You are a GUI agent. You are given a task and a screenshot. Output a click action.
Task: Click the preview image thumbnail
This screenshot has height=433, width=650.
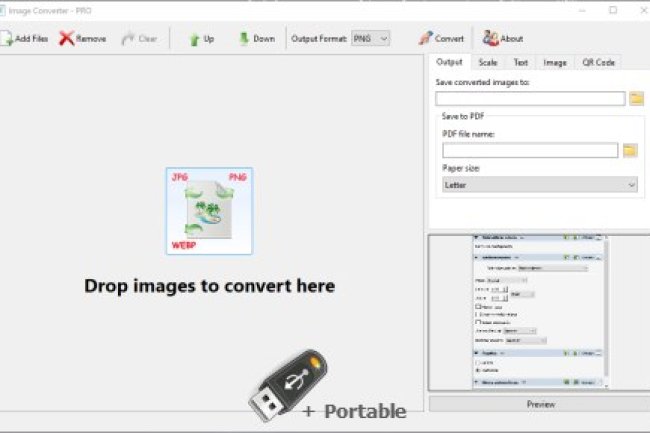[539, 312]
